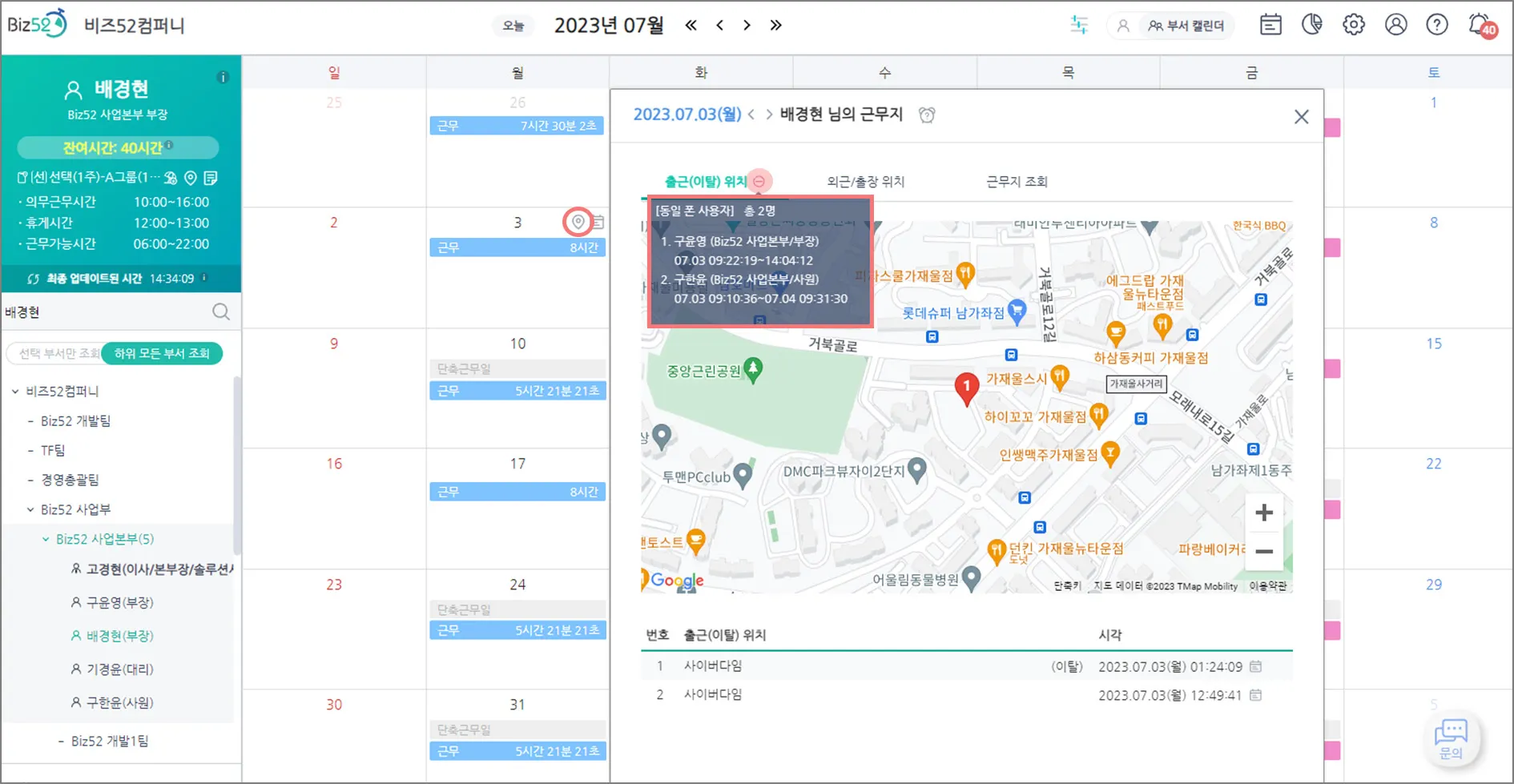Image resolution: width=1514 pixels, height=784 pixels.
Task: Click the 이용약관 link on the map
Action: tap(1268, 586)
